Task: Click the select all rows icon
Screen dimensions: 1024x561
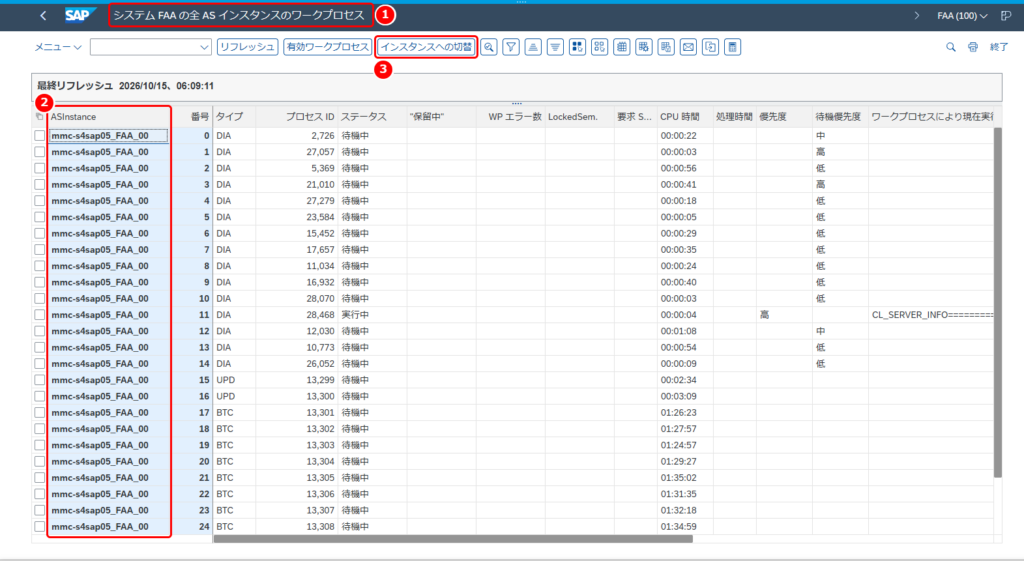Action: [577, 47]
